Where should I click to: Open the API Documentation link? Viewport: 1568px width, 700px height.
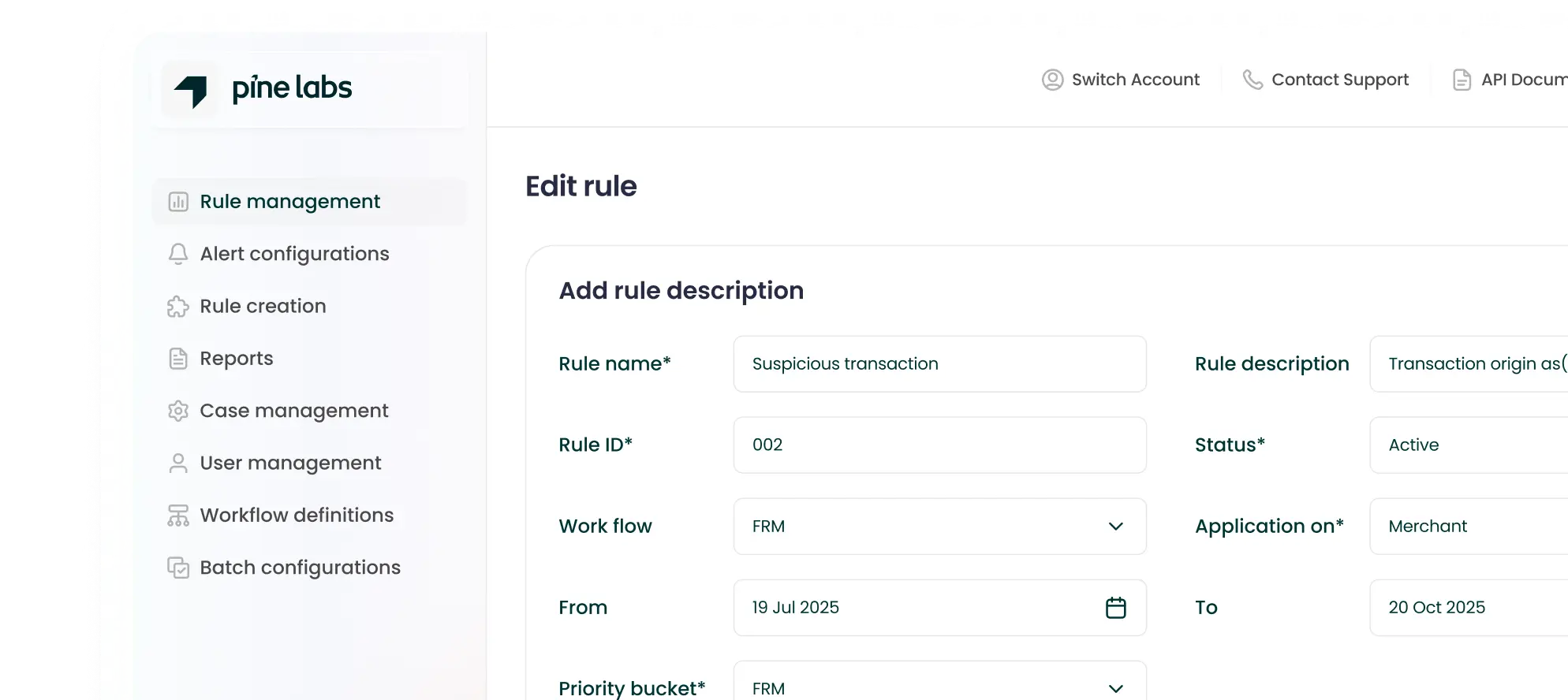pos(1510,80)
